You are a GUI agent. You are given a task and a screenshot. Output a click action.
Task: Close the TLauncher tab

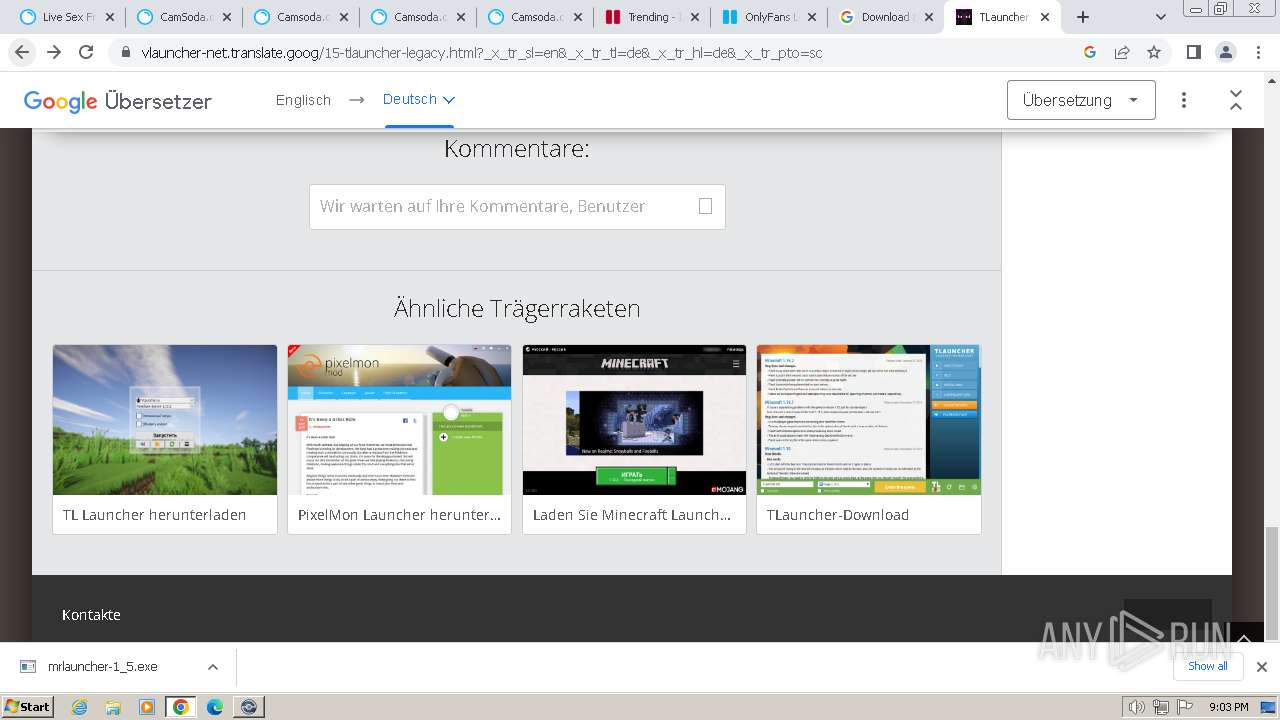pyautogui.click(x=1045, y=17)
